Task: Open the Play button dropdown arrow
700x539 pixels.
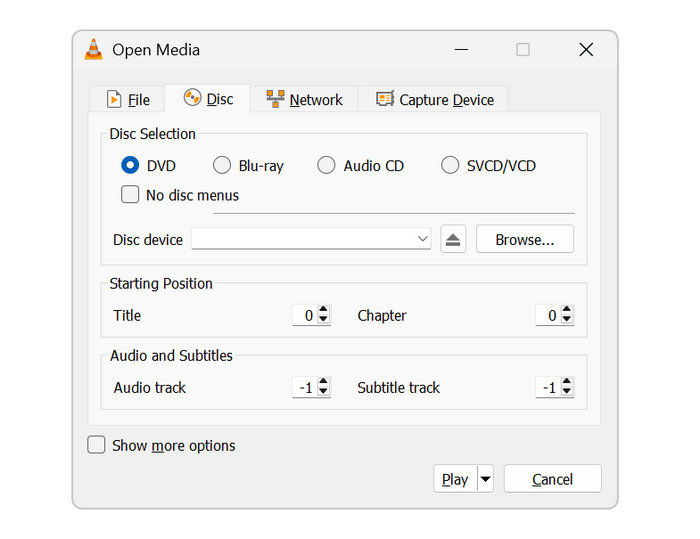Action: 485,479
